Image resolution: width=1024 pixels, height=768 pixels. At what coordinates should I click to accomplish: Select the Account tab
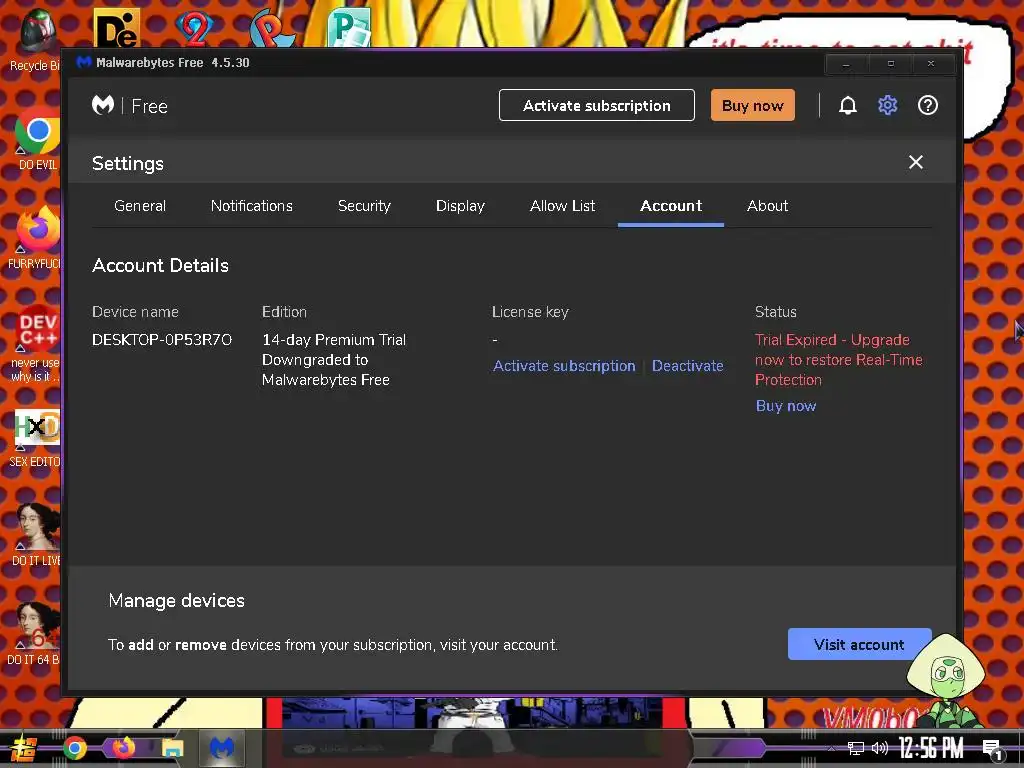click(x=671, y=206)
